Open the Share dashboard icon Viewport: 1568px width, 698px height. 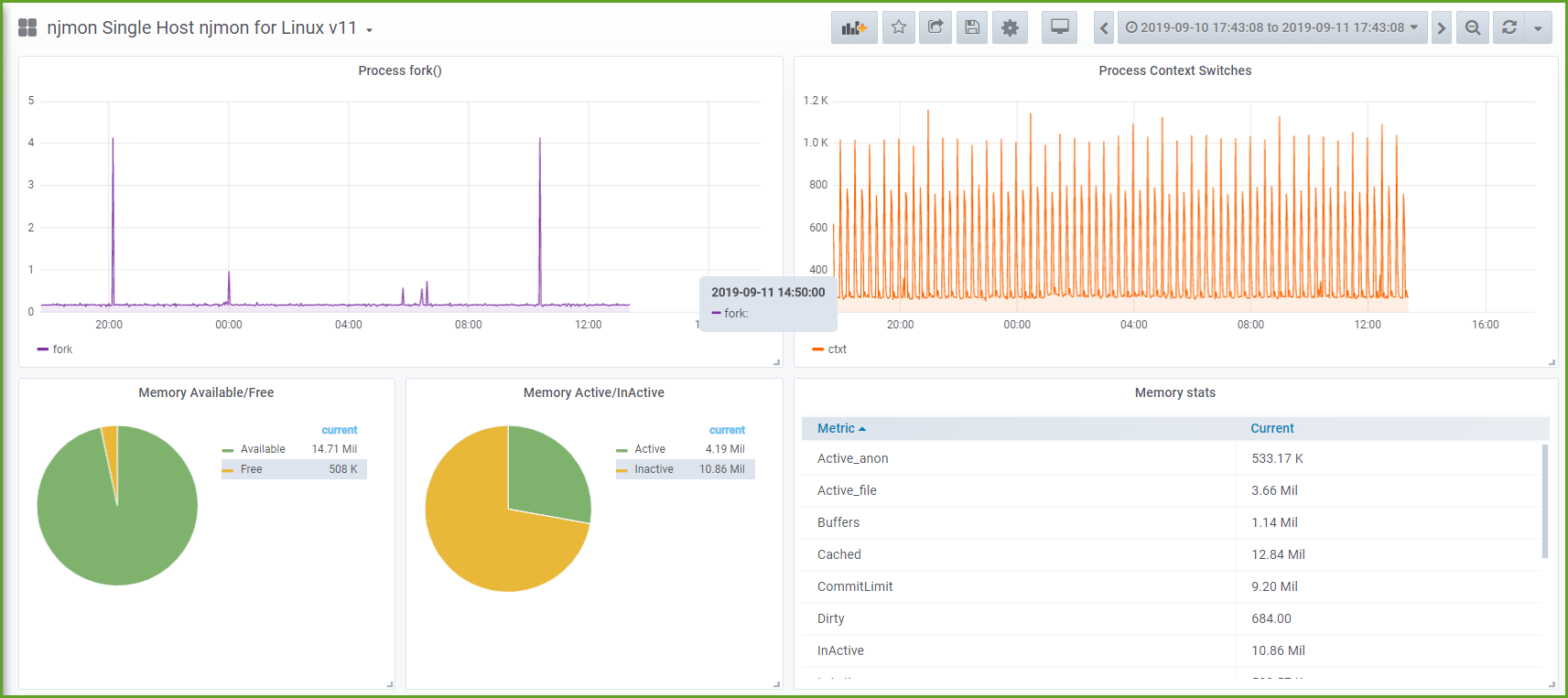935,27
